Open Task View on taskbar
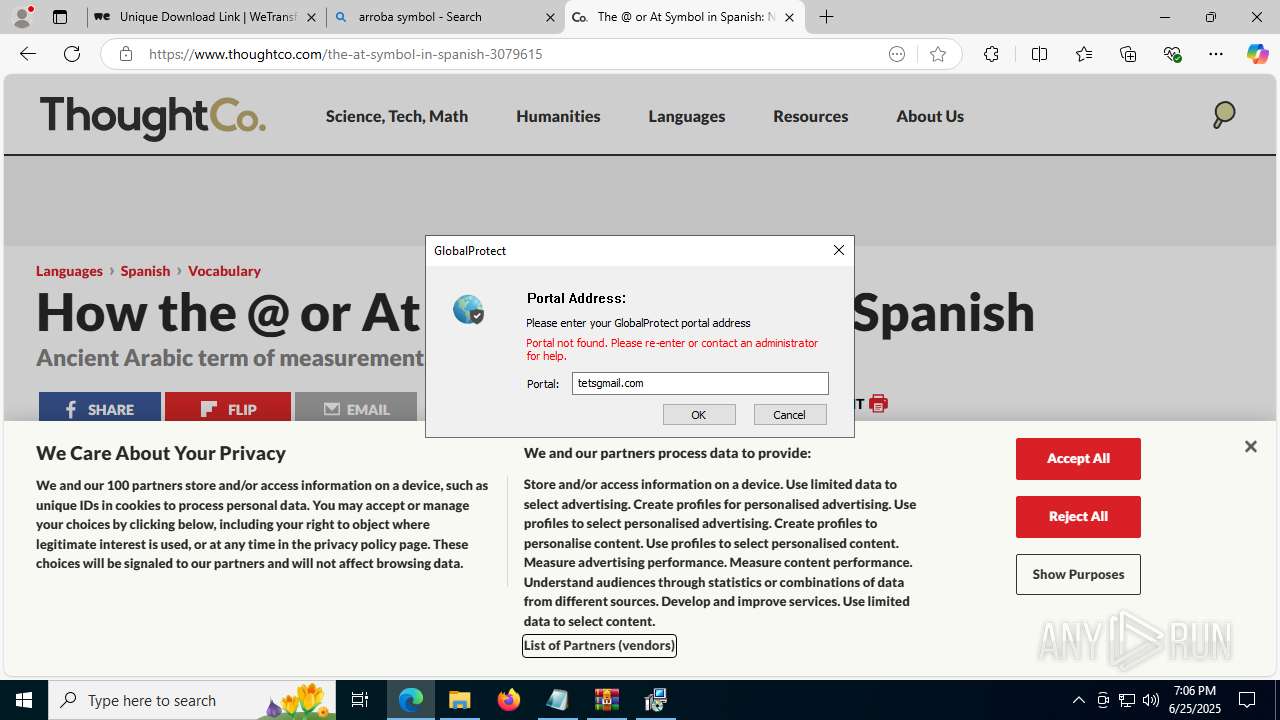Screen dimensions: 1280x720 pyautogui.click(x=360, y=700)
